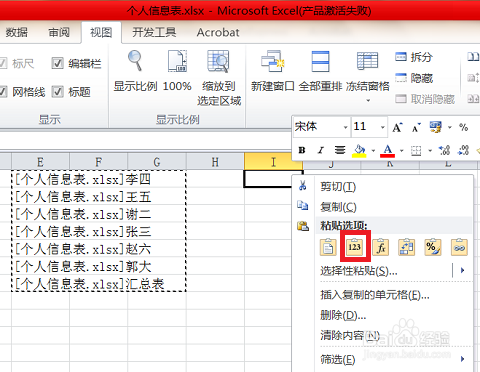Click the Decrease Decimal icon
Screen dimensions: 480x372
(464, 150)
